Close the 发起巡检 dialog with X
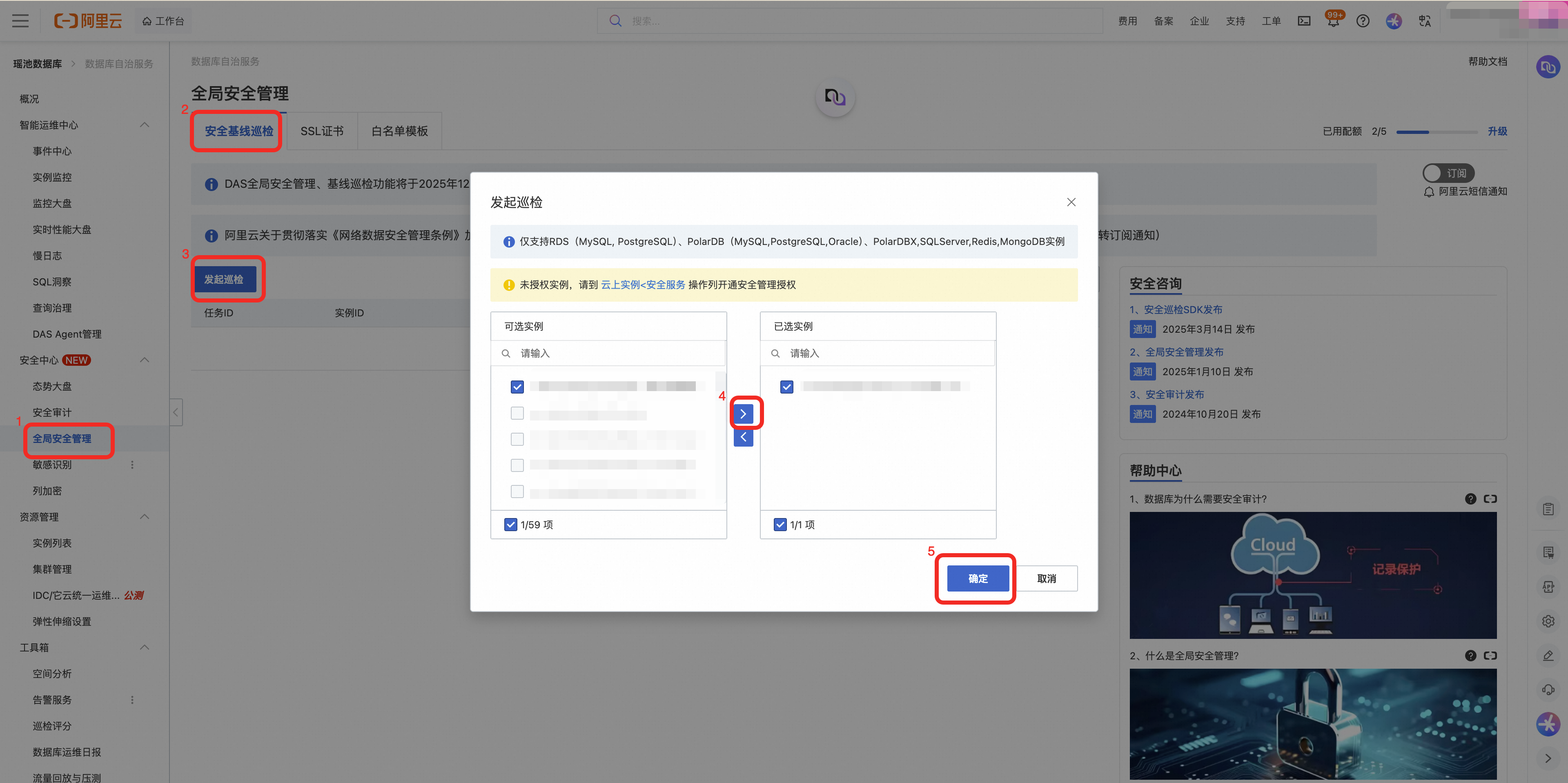The width and height of the screenshot is (1568, 783). pos(1071,202)
